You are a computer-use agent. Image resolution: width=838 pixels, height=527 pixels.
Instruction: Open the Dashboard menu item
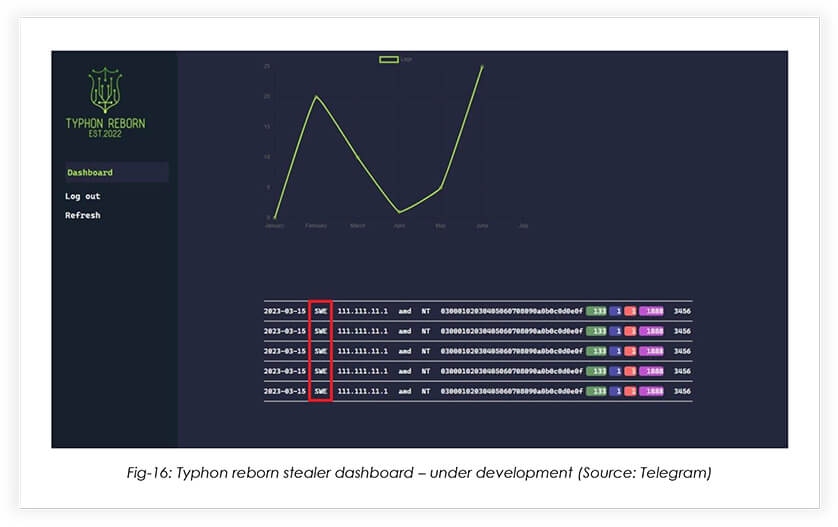[117, 173]
